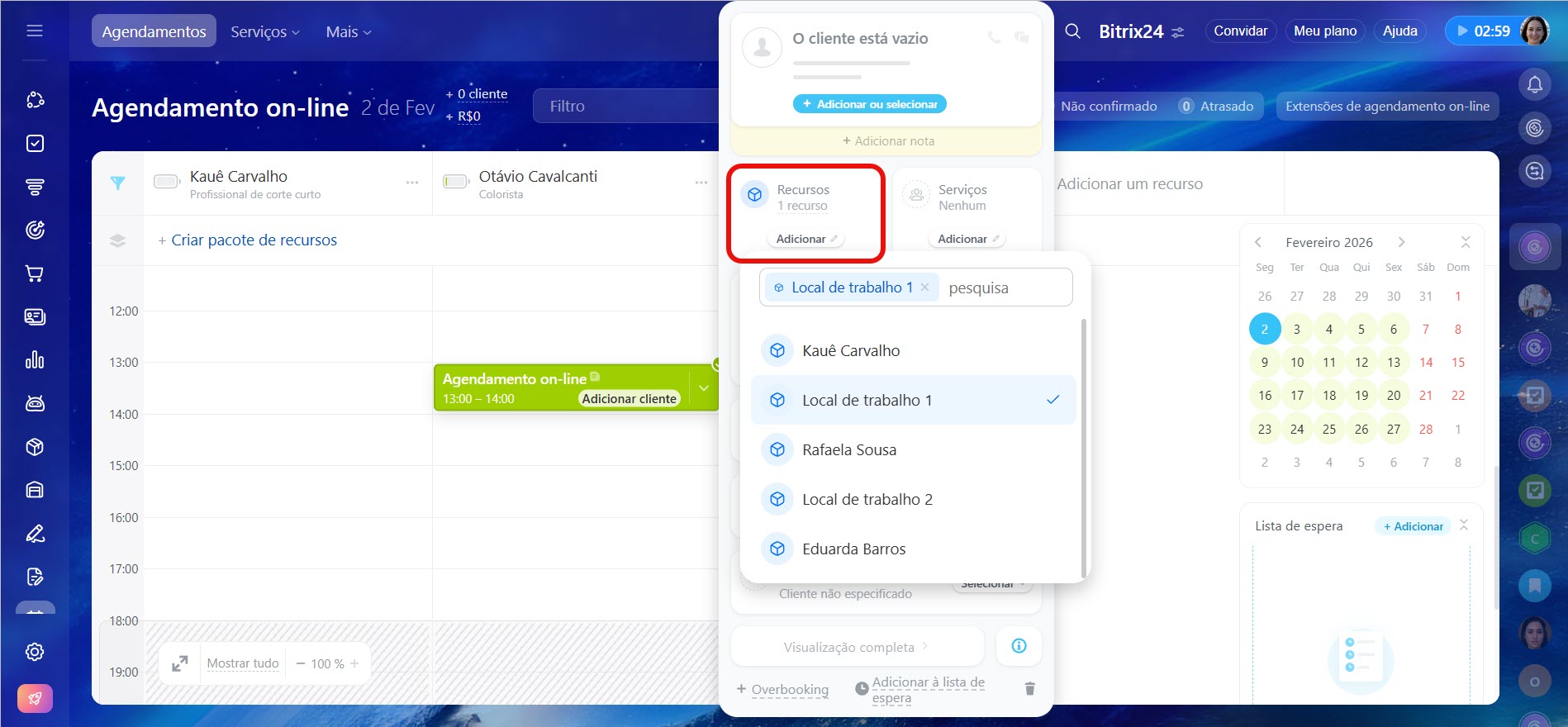Screen dimensions: 1568x727
Task: Increase zoom with the plus control
Action: (x=354, y=663)
